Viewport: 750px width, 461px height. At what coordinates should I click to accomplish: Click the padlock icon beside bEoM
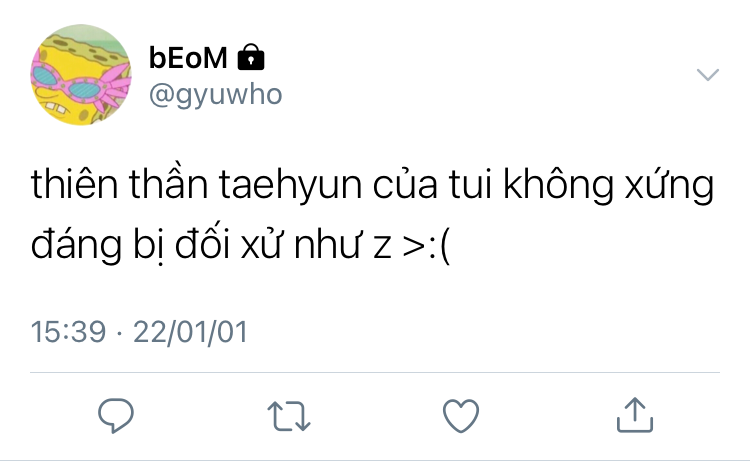tap(251, 57)
